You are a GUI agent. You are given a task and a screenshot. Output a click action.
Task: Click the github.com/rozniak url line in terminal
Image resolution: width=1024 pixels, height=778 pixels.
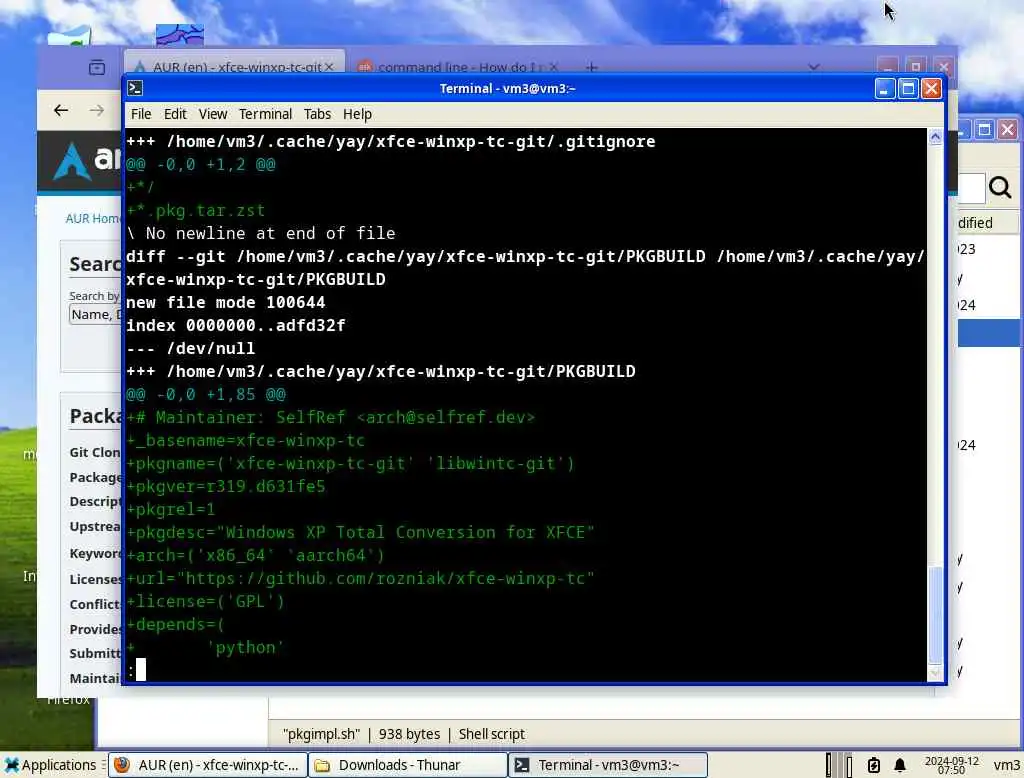360,578
